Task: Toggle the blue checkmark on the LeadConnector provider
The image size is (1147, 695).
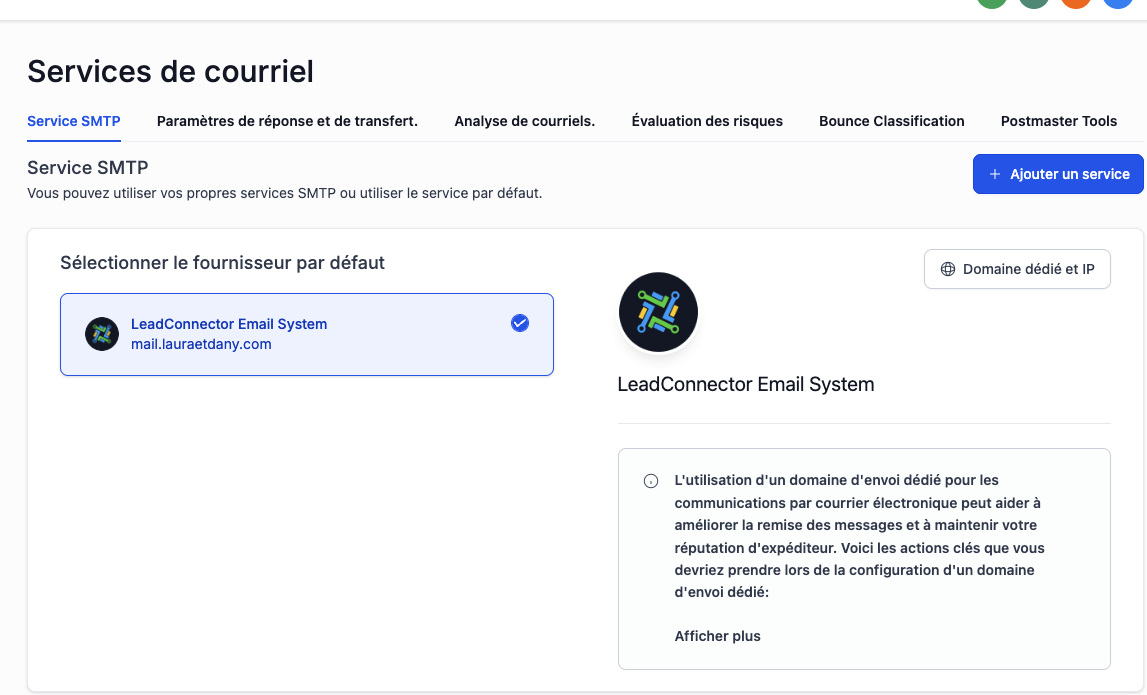Action: coord(520,323)
